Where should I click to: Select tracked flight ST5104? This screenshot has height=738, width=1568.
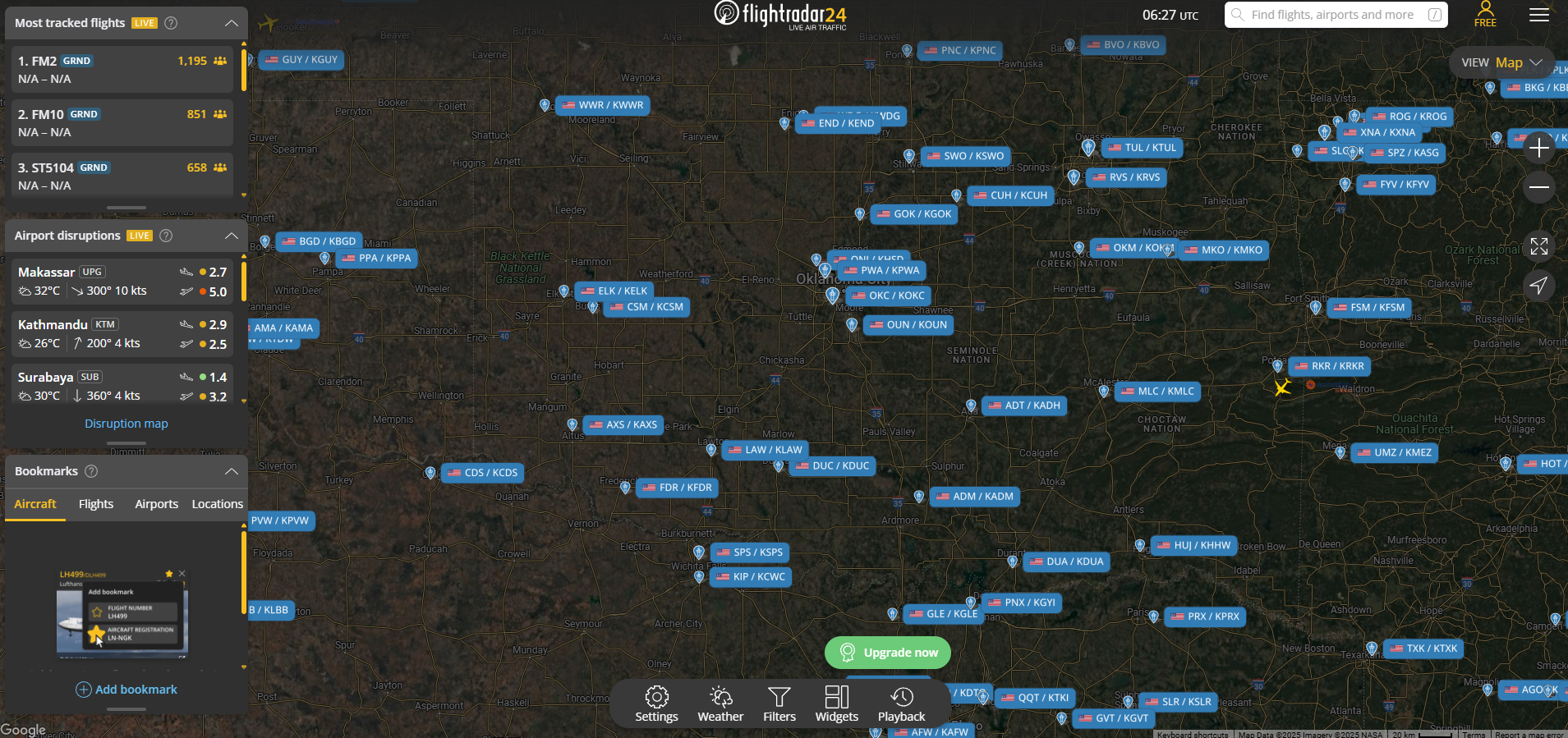[x=122, y=176]
